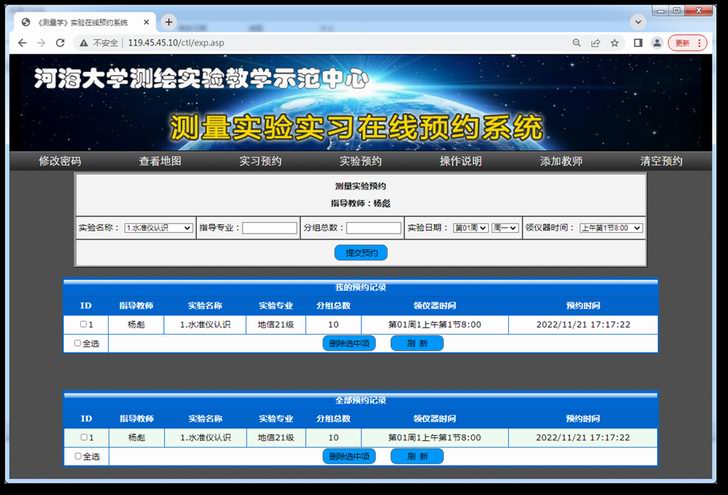The height and width of the screenshot is (495, 728).
Task: Toggle the browser side panel icon
Action: click(638, 43)
